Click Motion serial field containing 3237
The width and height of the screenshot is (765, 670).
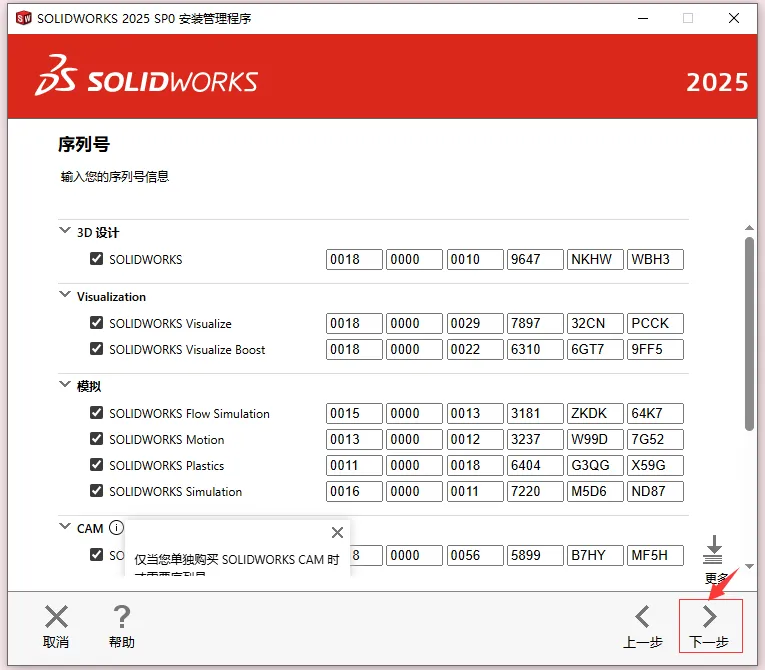535,439
